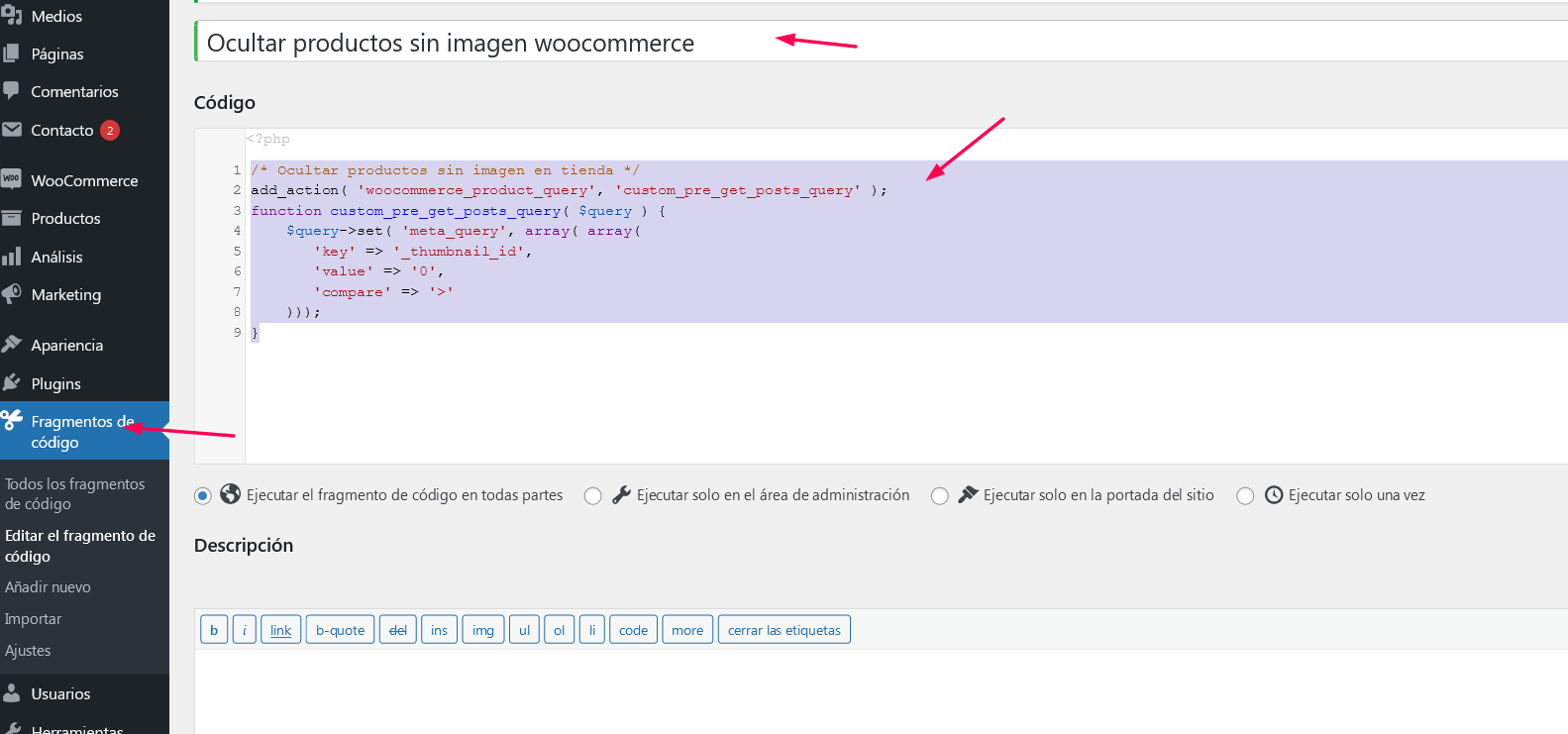Image resolution: width=1568 pixels, height=734 pixels.
Task: Click the Páginas pages icon
Action: click(x=12, y=53)
